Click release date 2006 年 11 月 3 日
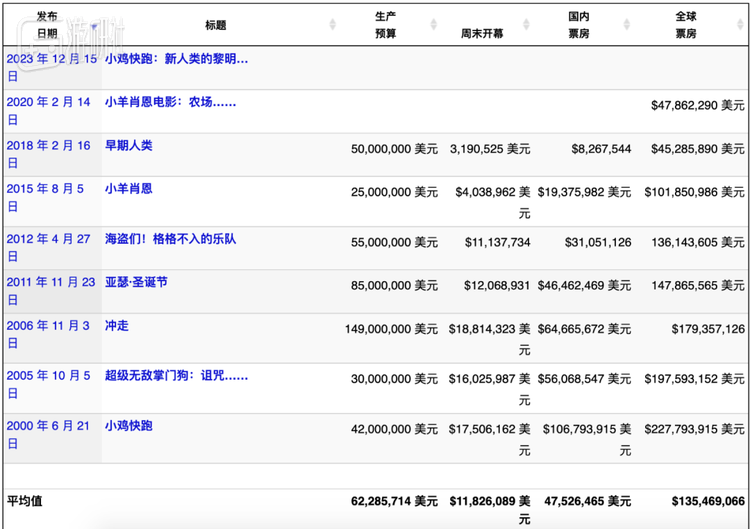 pos(48,334)
